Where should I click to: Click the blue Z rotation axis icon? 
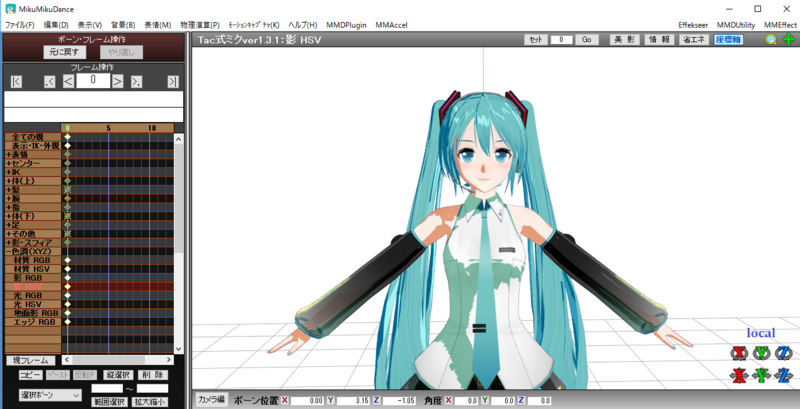pyautogui.click(x=784, y=352)
